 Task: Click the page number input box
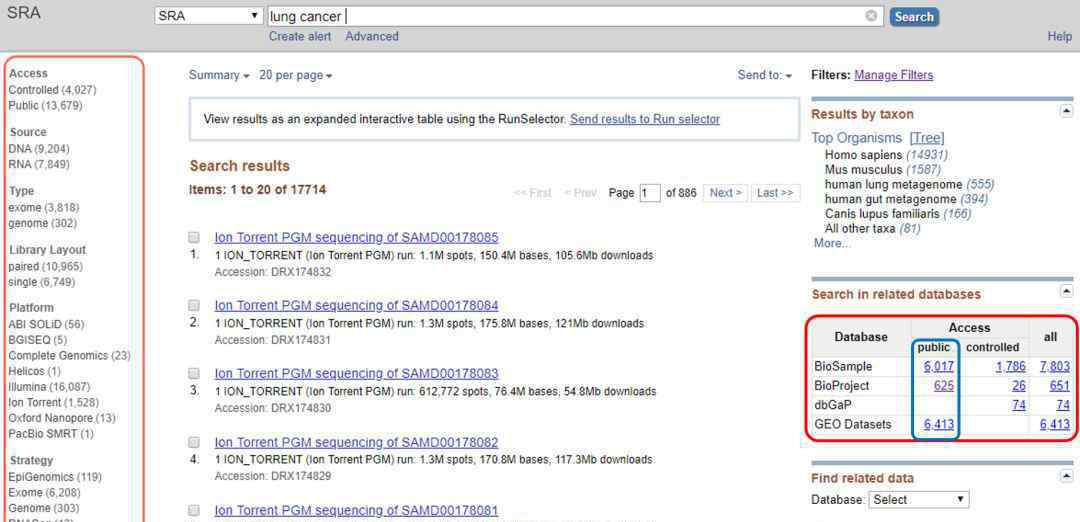click(x=650, y=193)
